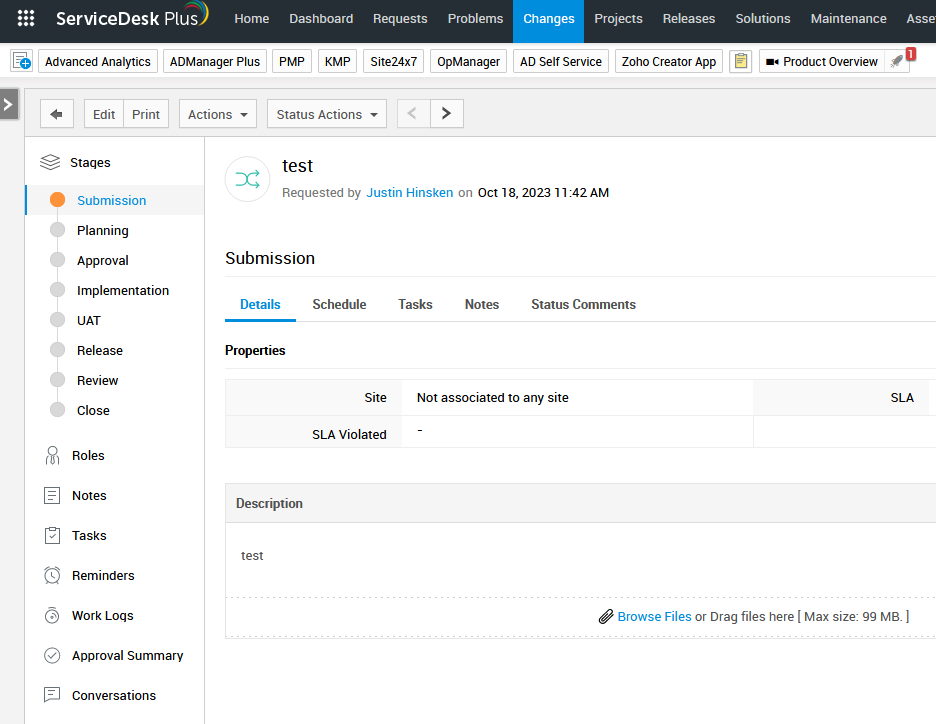Viewport: 936px width, 724px height.
Task: Switch to the Details tab
Action: pyautogui.click(x=260, y=304)
